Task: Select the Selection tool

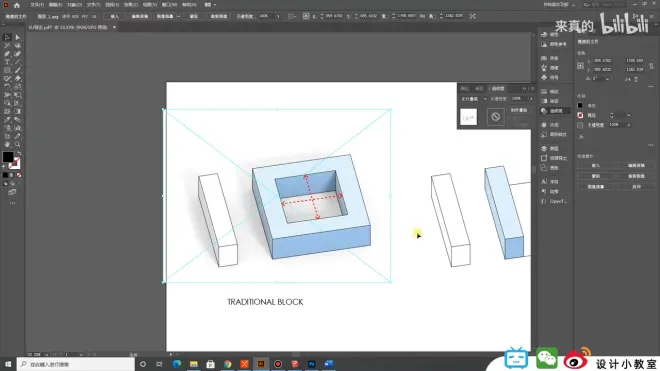Action: [7, 37]
